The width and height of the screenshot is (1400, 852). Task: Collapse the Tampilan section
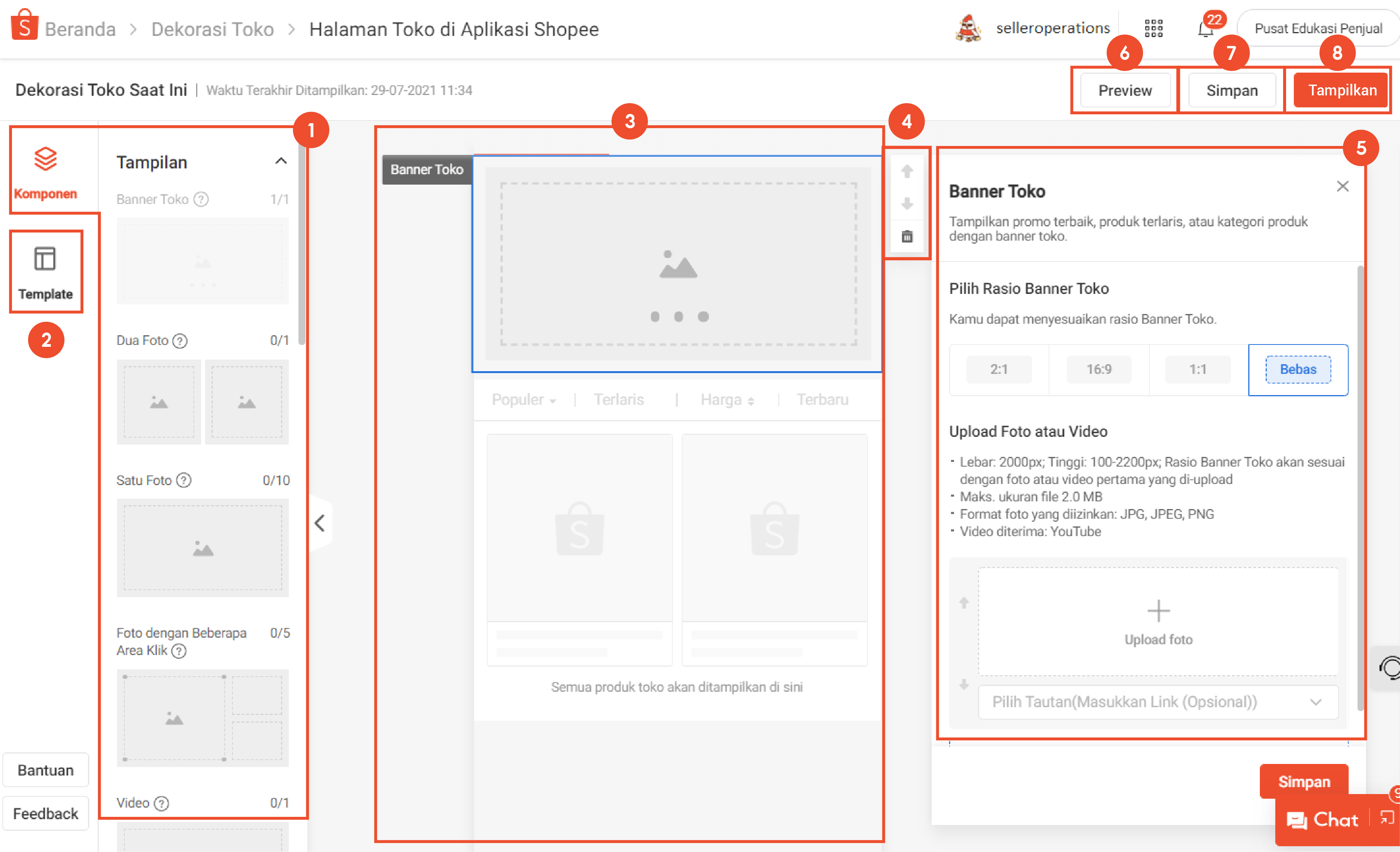[x=281, y=161]
